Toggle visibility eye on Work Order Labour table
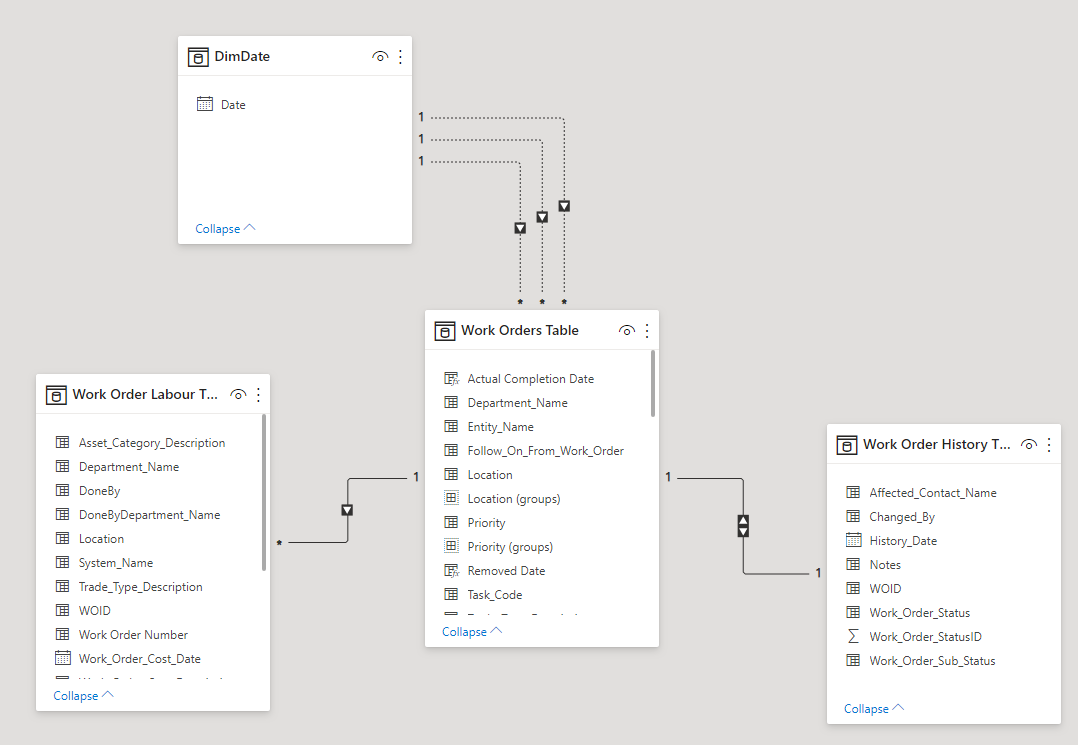Image resolution: width=1078 pixels, height=745 pixels. pos(238,394)
